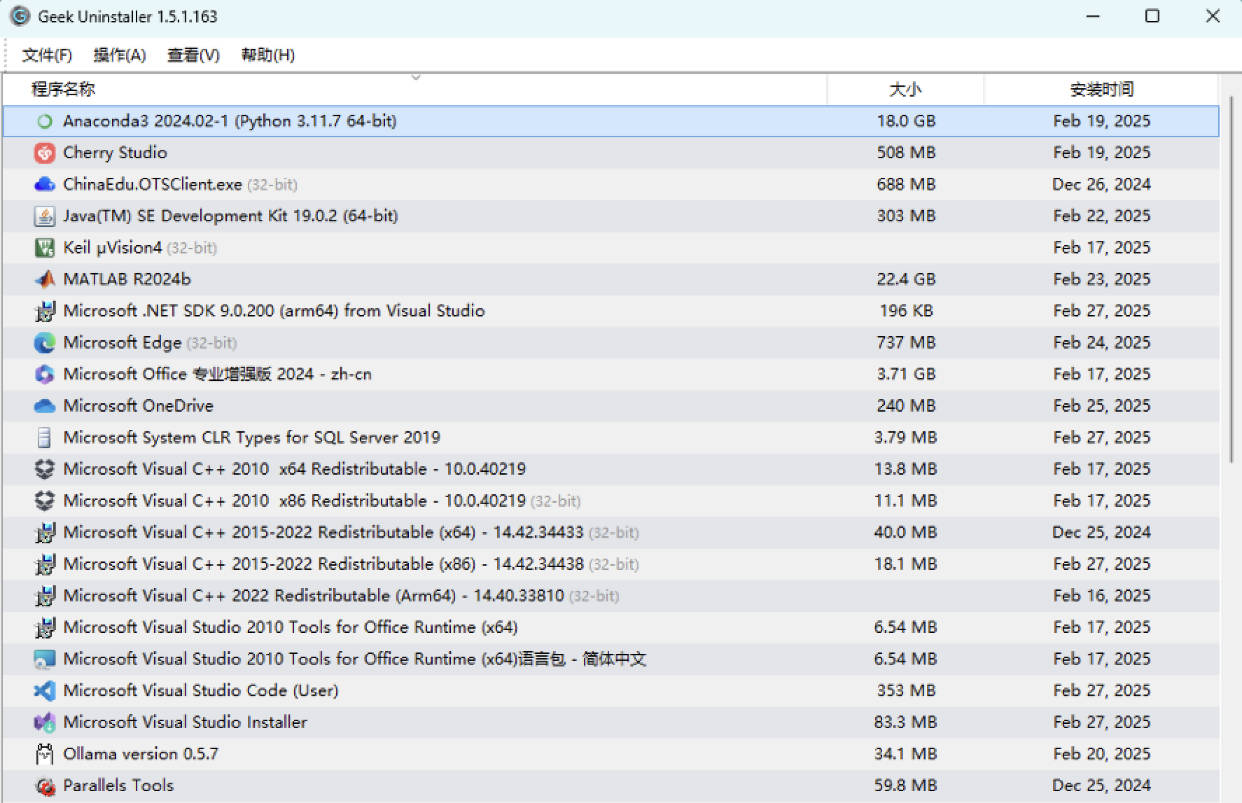The image size is (1242, 803).
Task: Click the 59.8 MB size value
Action: click(905, 786)
